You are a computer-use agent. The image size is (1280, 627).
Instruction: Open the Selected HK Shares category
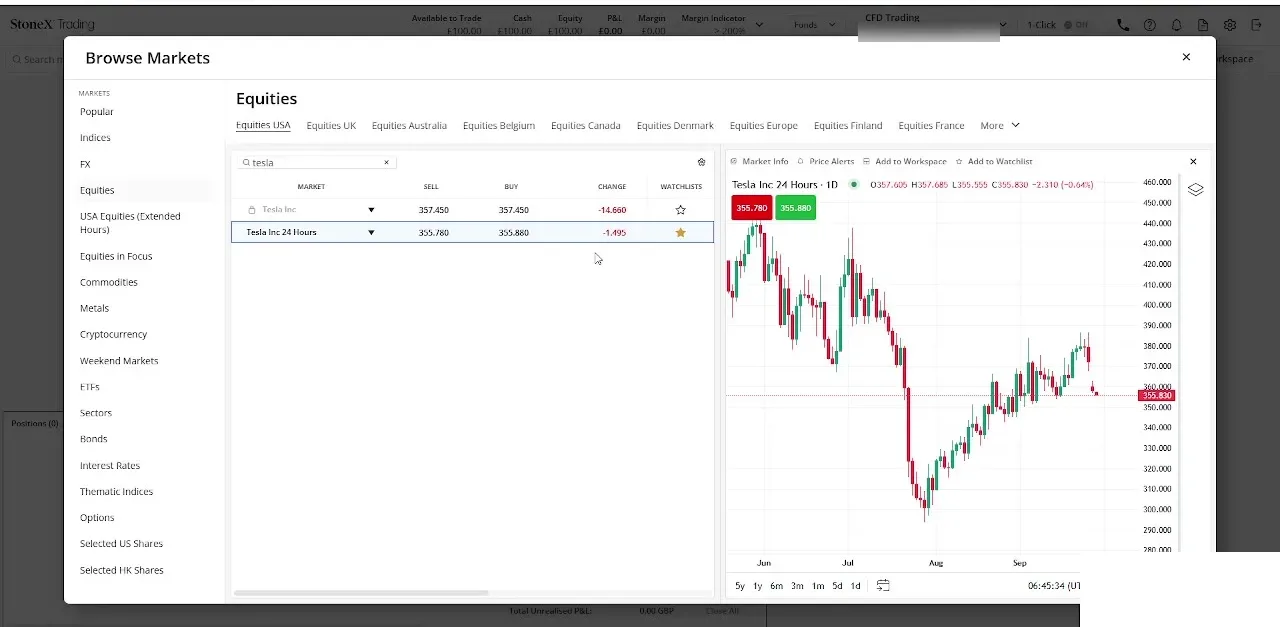coord(122,570)
